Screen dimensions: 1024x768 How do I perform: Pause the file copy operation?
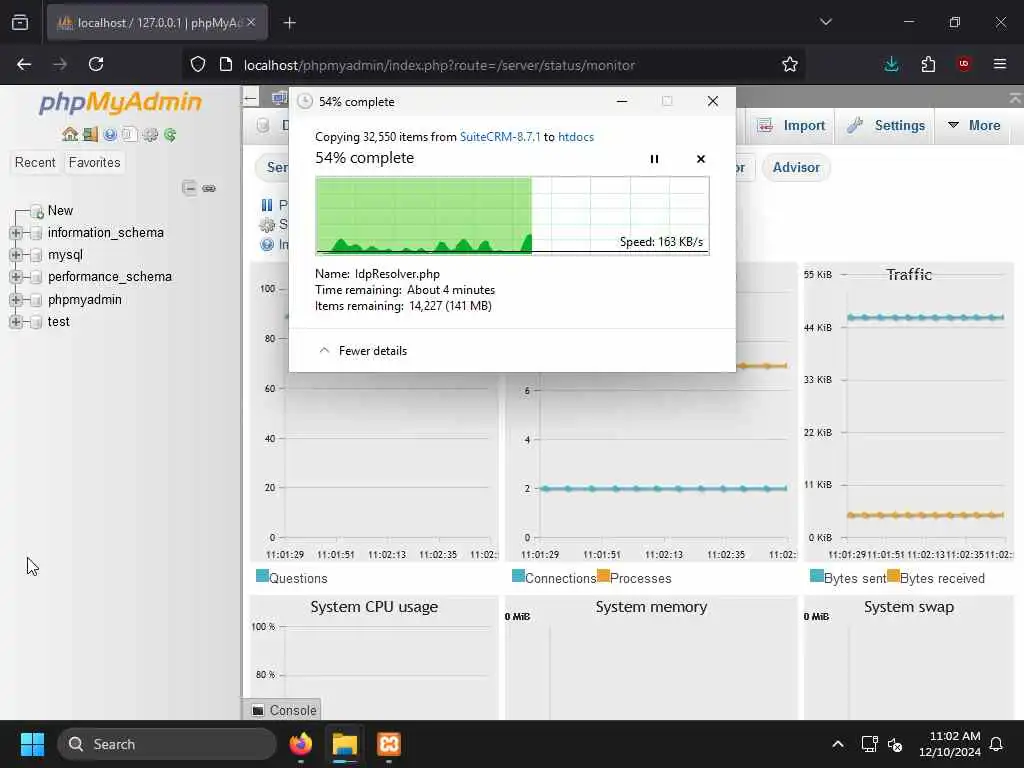click(654, 159)
